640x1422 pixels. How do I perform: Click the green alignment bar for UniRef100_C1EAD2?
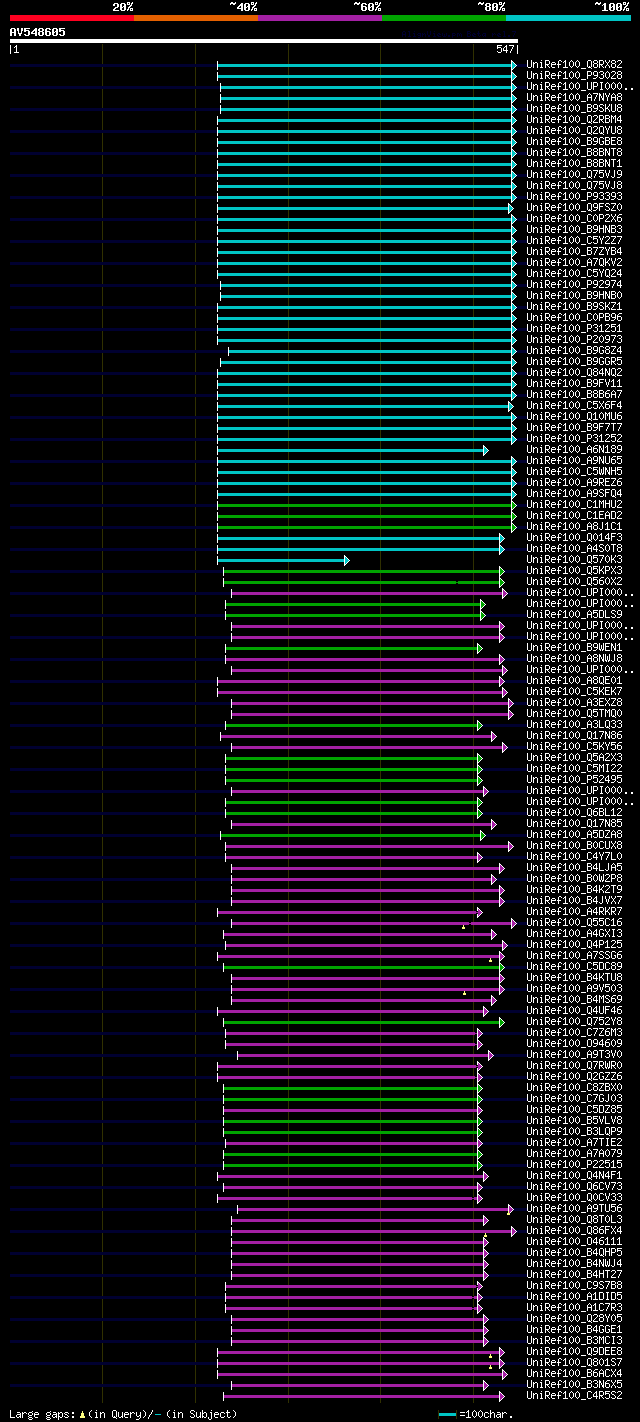[x=367, y=516]
